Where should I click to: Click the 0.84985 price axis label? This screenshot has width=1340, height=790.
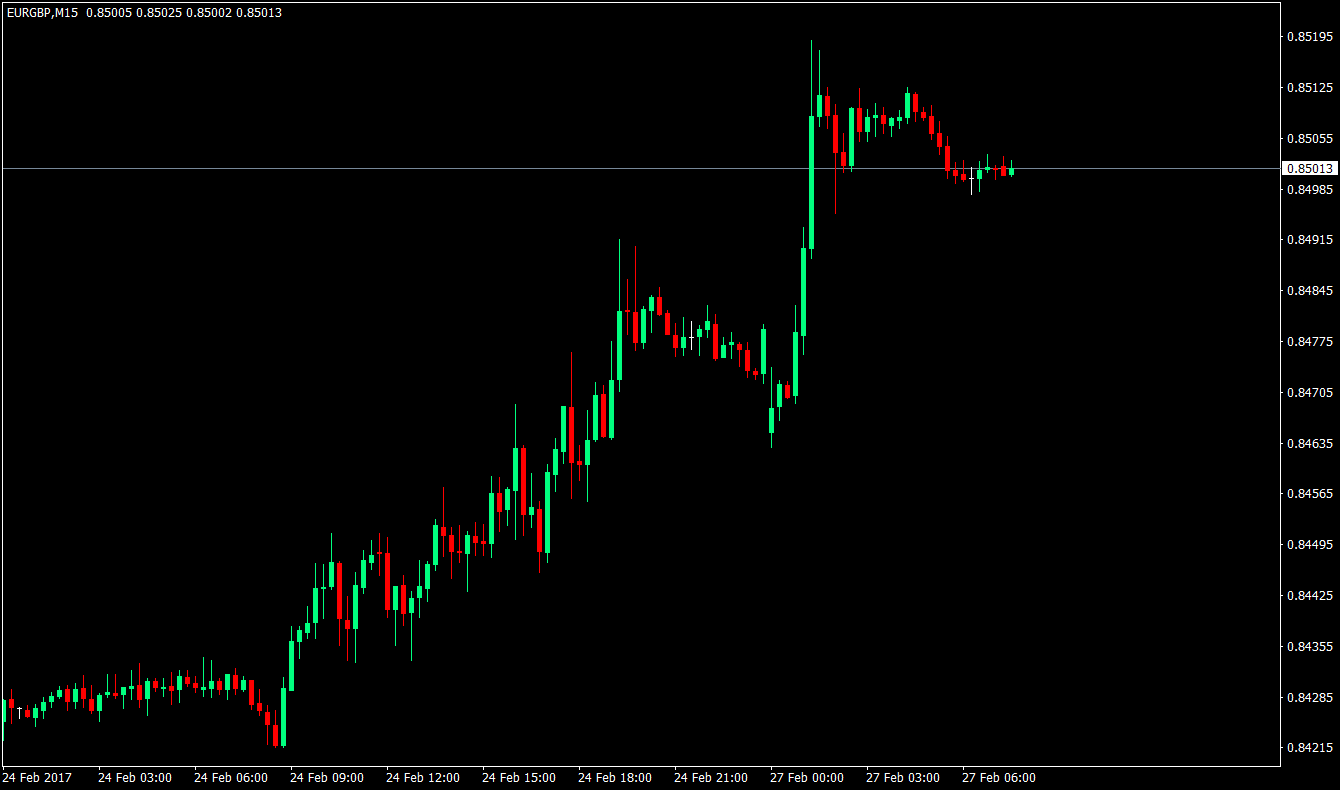tap(1310, 189)
